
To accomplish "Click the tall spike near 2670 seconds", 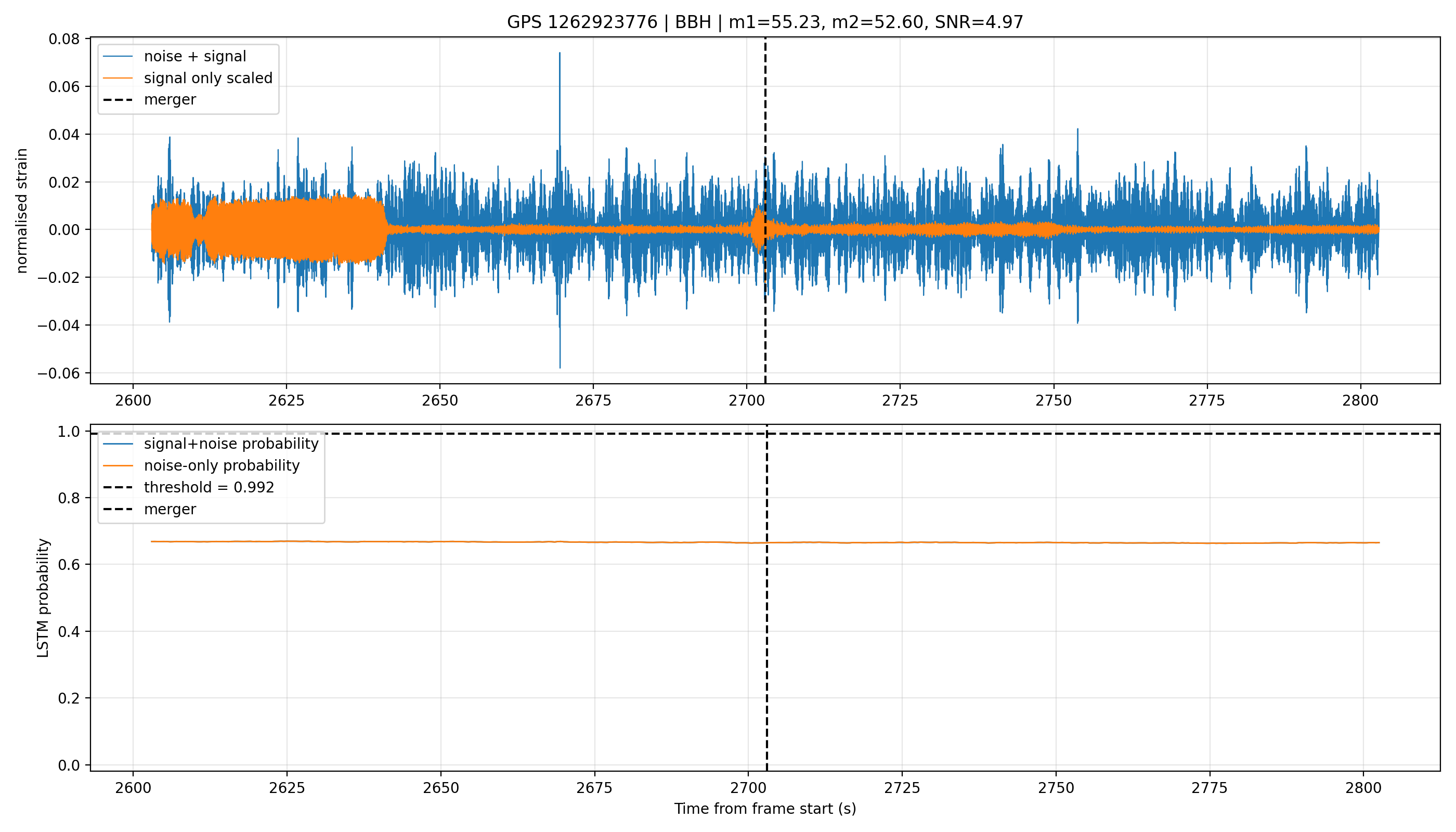I will 560,114.
